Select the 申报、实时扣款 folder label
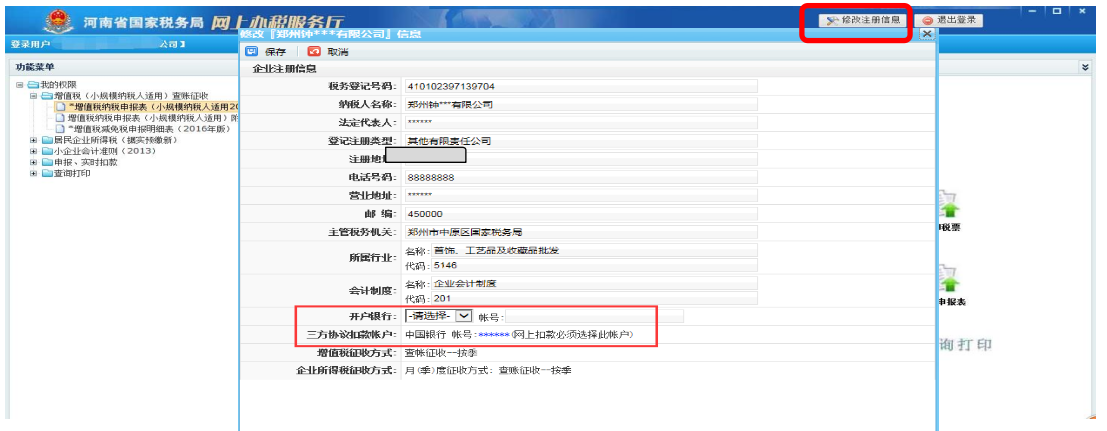This screenshot has height=431, width=1107. [85, 163]
